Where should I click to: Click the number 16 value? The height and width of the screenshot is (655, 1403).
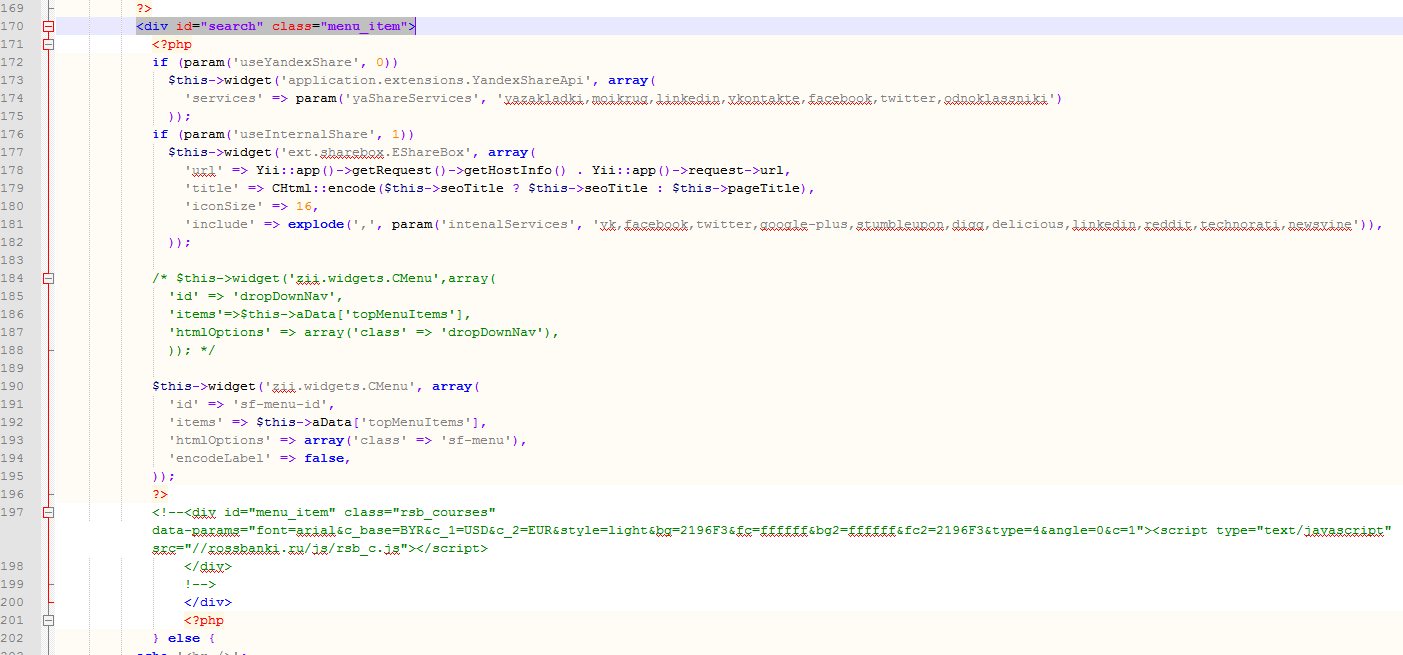click(304, 206)
